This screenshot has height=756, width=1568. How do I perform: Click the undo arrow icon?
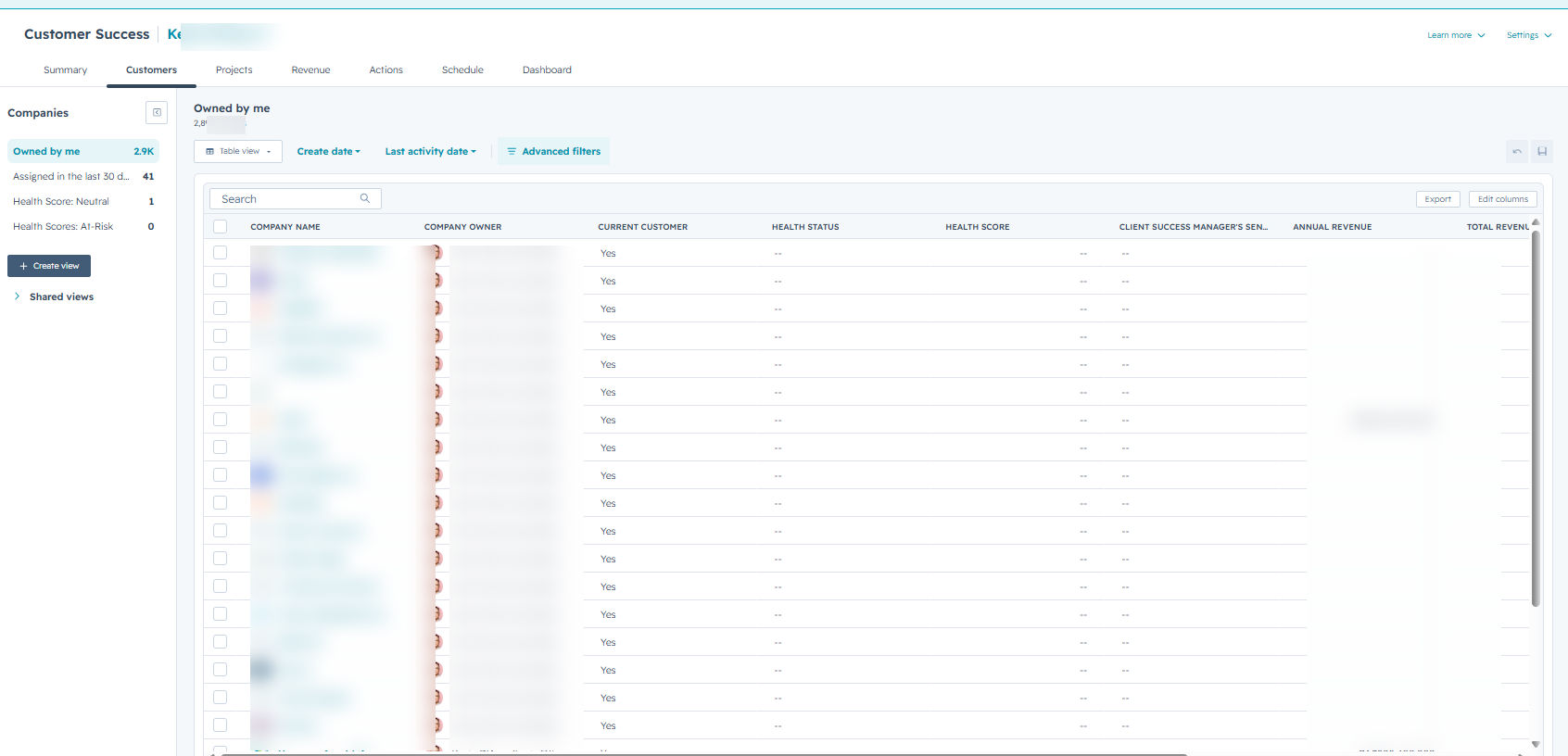pos(1517,152)
